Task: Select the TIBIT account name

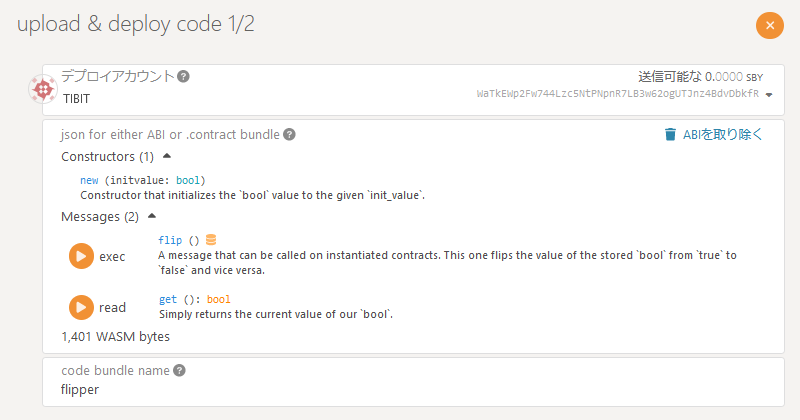Action: (77, 99)
